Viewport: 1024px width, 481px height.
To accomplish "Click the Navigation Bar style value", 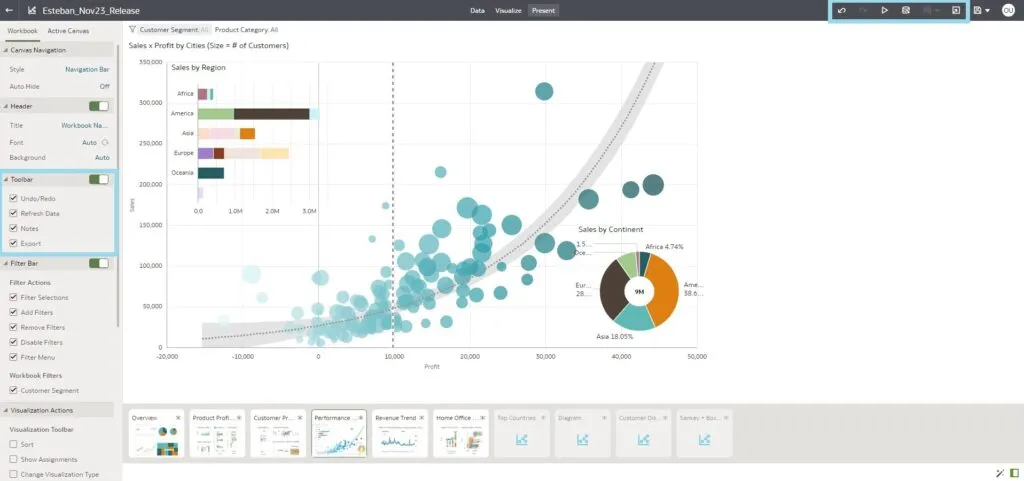I will [x=87, y=69].
